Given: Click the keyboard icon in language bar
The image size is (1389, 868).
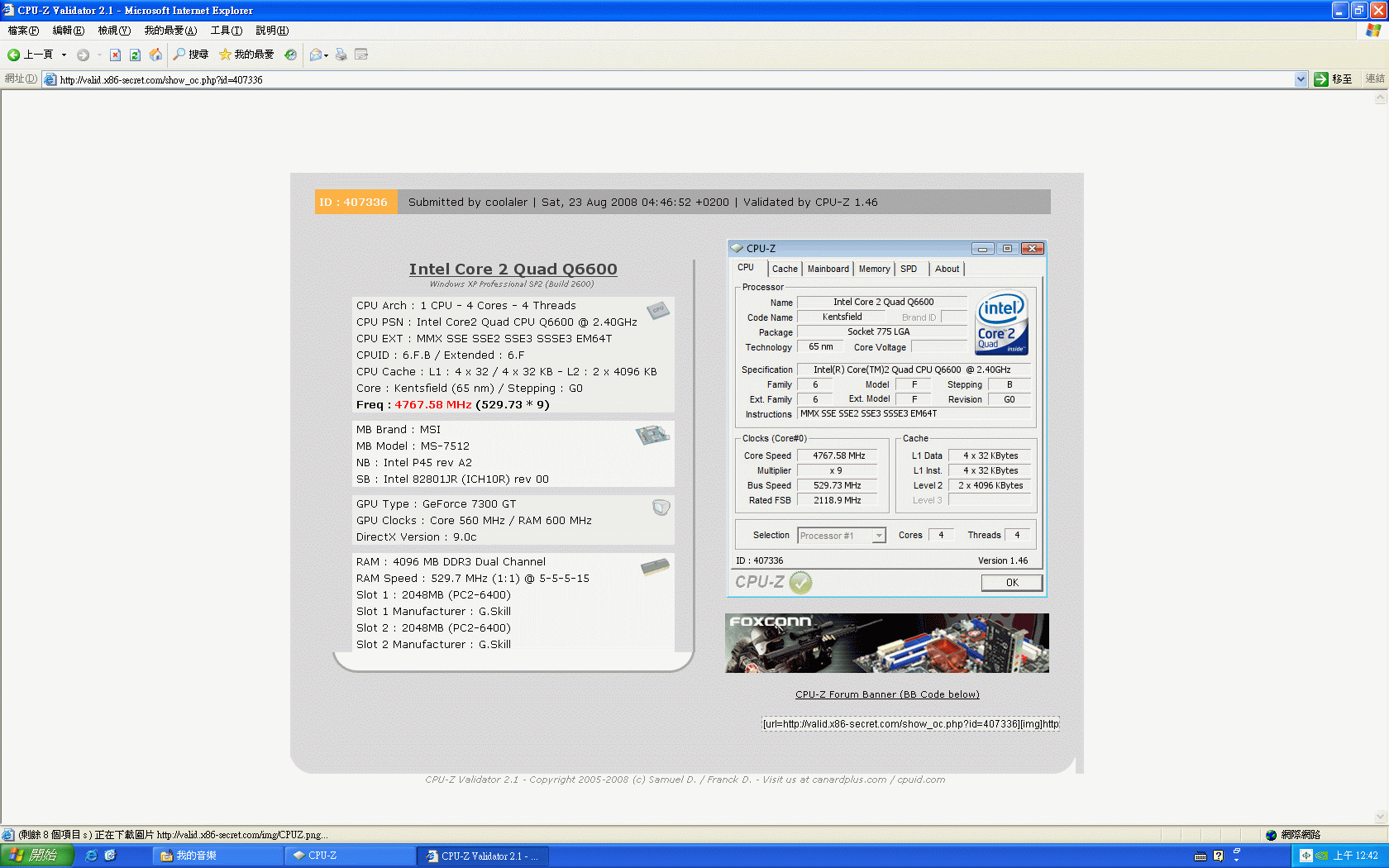Looking at the screenshot, I should 1200,856.
